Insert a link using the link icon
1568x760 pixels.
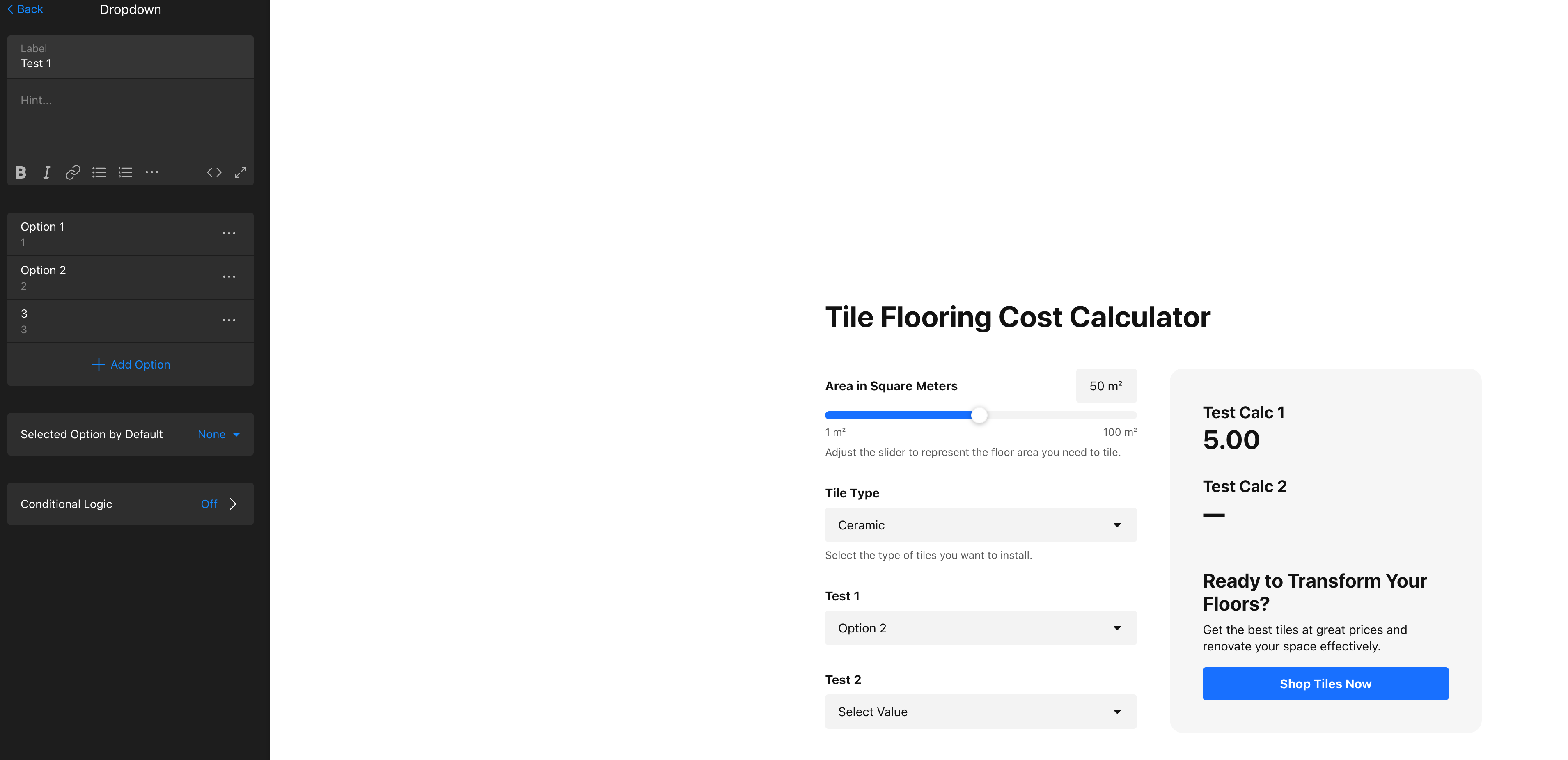[x=73, y=173]
